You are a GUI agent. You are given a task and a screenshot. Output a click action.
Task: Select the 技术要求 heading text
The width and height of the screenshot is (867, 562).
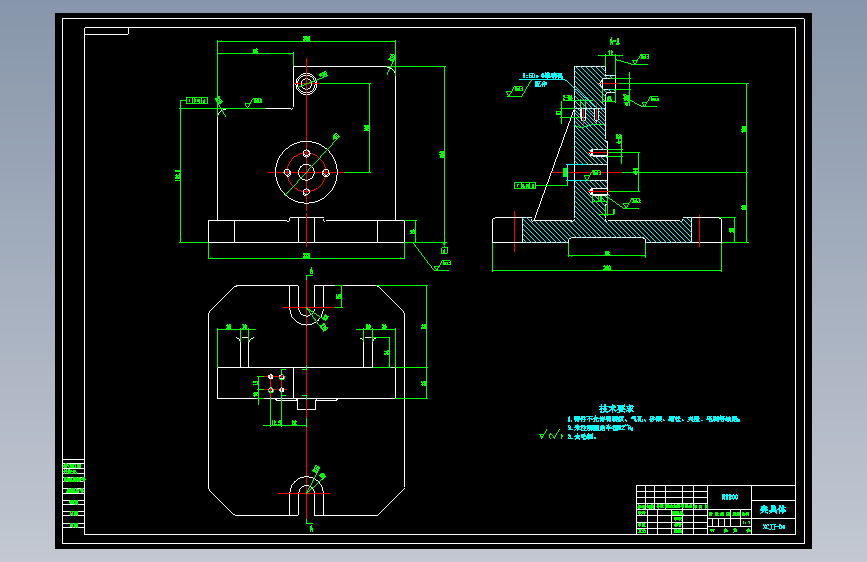click(x=616, y=409)
